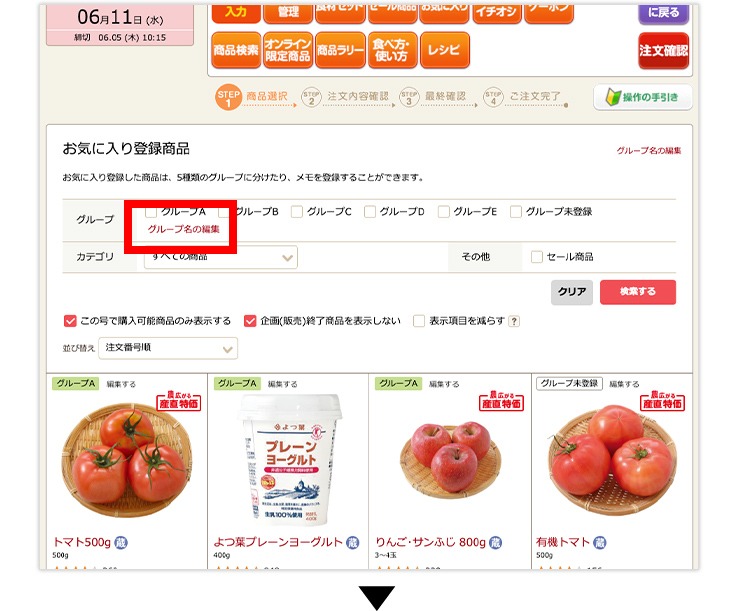Click 蔵 icon next to 有機トマト
The height and width of the screenshot is (611, 750).
(x=599, y=543)
